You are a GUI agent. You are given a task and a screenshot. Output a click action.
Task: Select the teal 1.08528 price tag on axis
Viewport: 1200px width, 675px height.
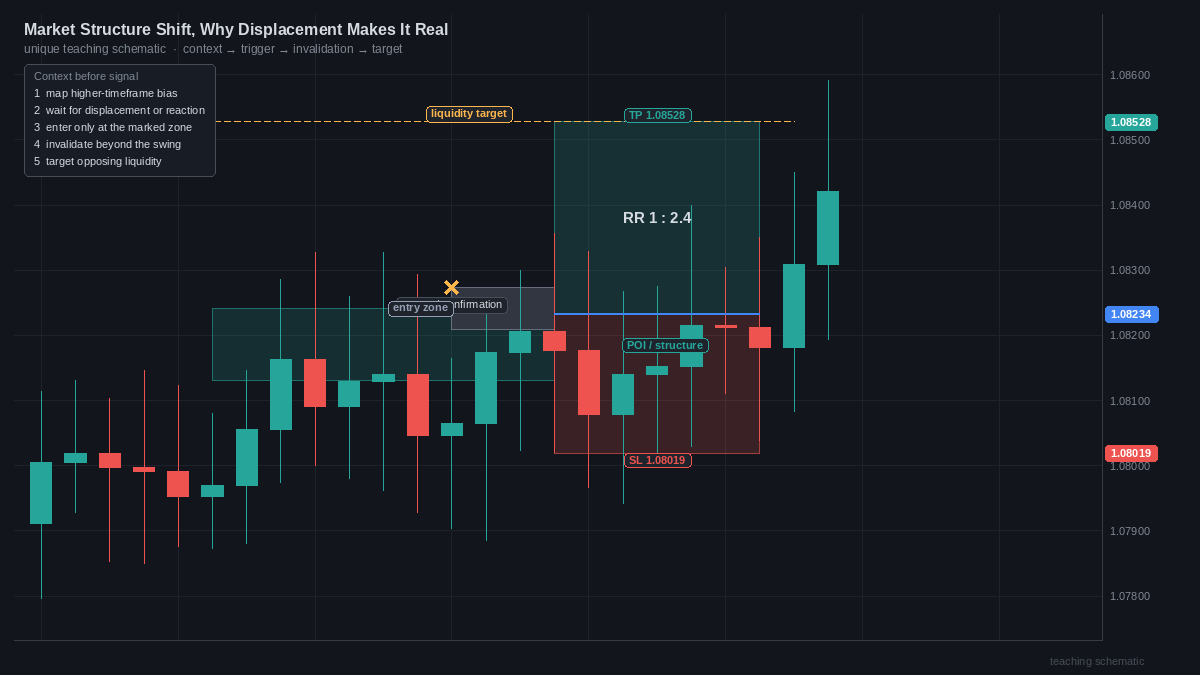pyautogui.click(x=1131, y=122)
